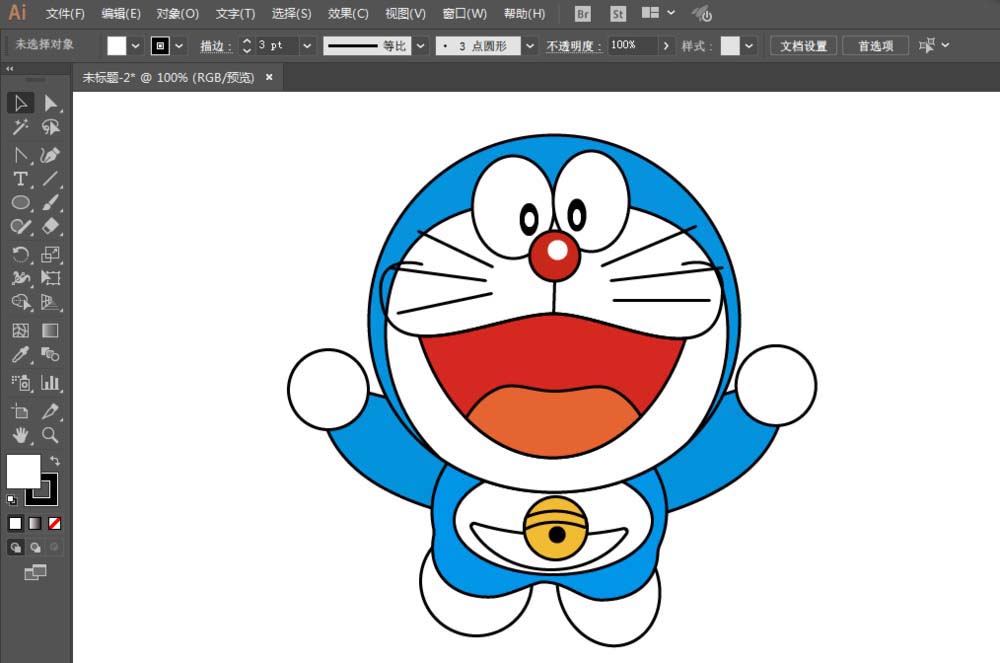The width and height of the screenshot is (1000, 663).
Task: Open the 窗口(W) menu
Action: point(464,13)
